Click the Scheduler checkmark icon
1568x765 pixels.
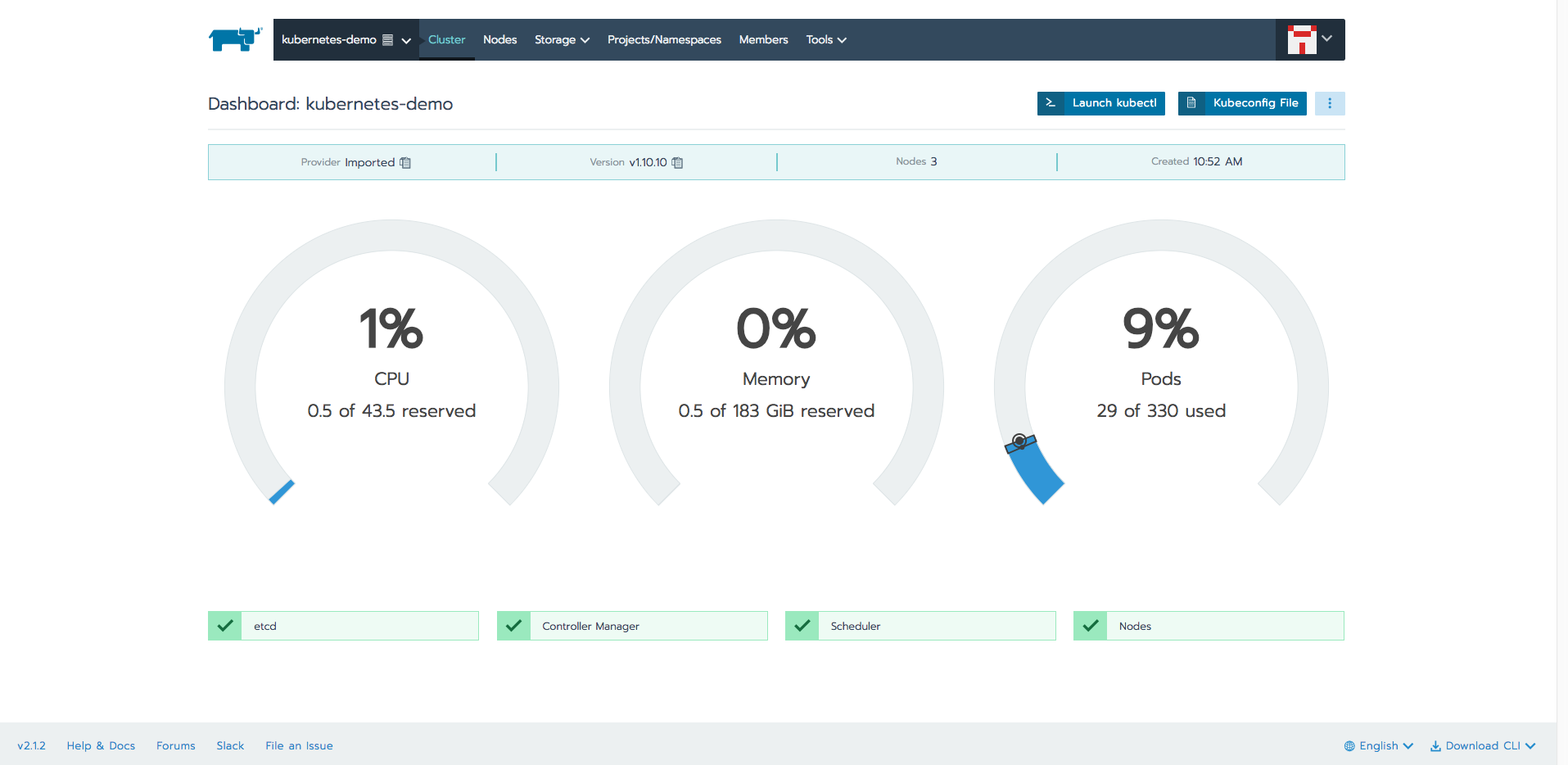802,626
